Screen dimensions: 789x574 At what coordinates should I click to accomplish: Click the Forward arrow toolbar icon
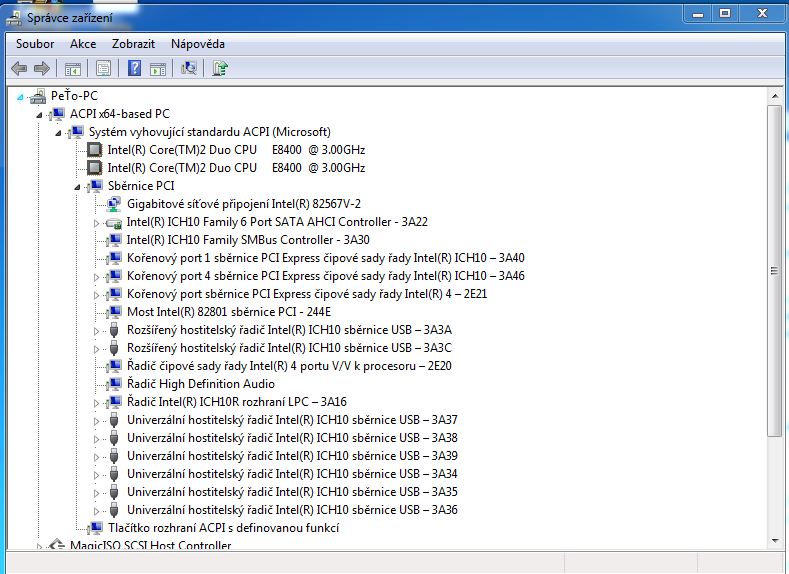(42, 68)
